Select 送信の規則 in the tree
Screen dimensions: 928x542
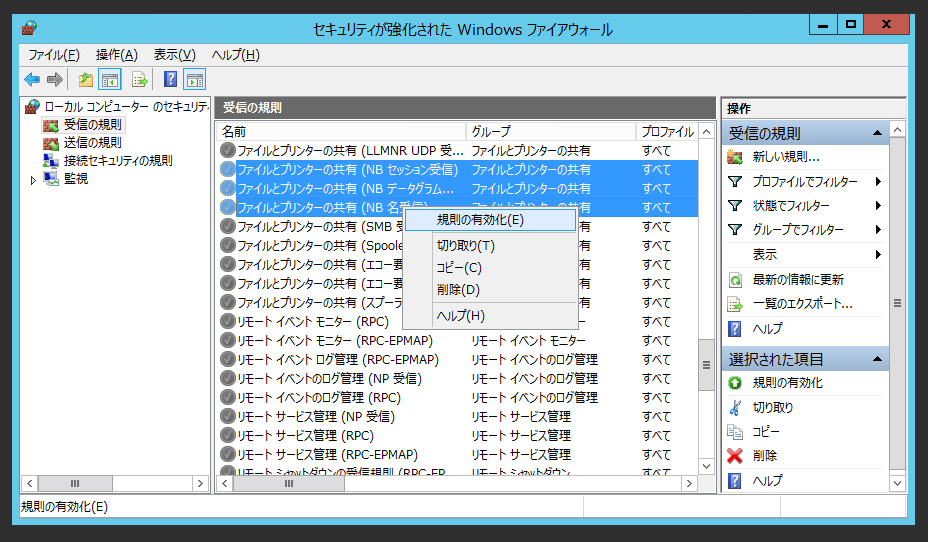coord(92,143)
